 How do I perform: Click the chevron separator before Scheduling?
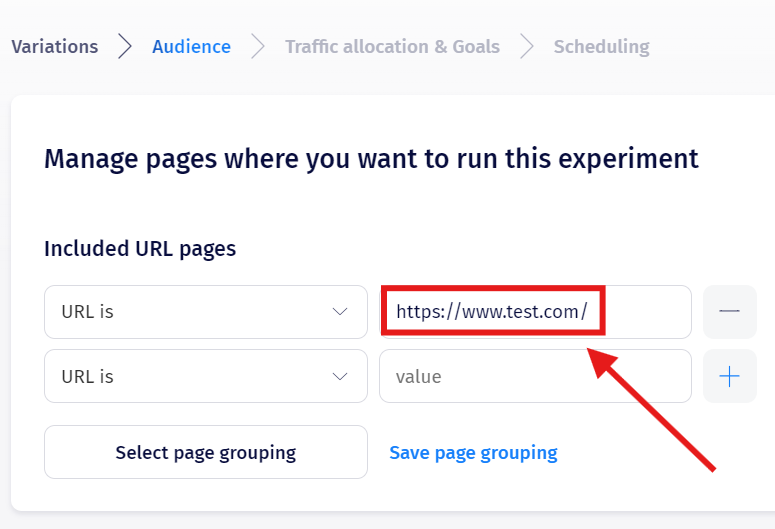[527, 47]
